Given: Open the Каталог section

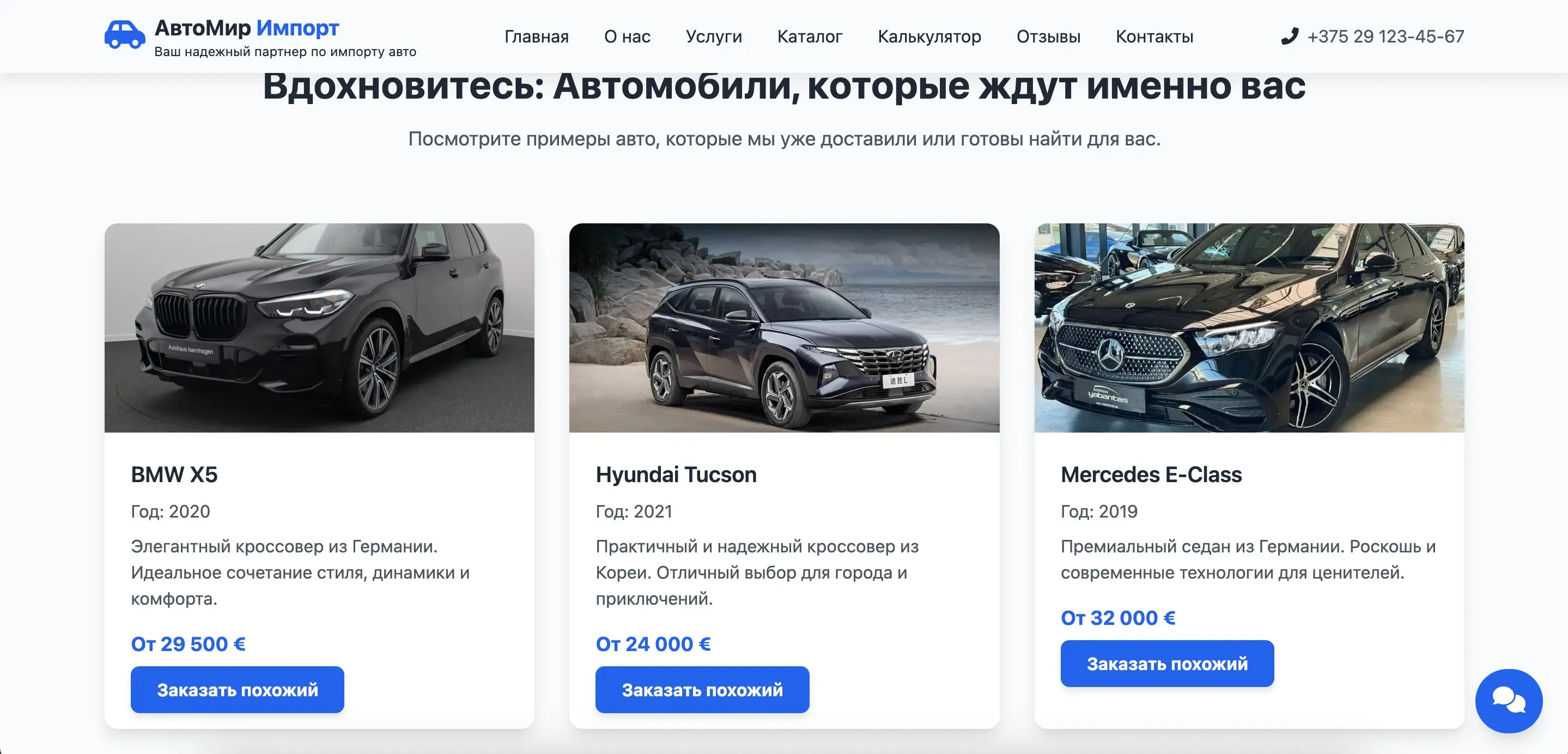Looking at the screenshot, I should [x=810, y=37].
